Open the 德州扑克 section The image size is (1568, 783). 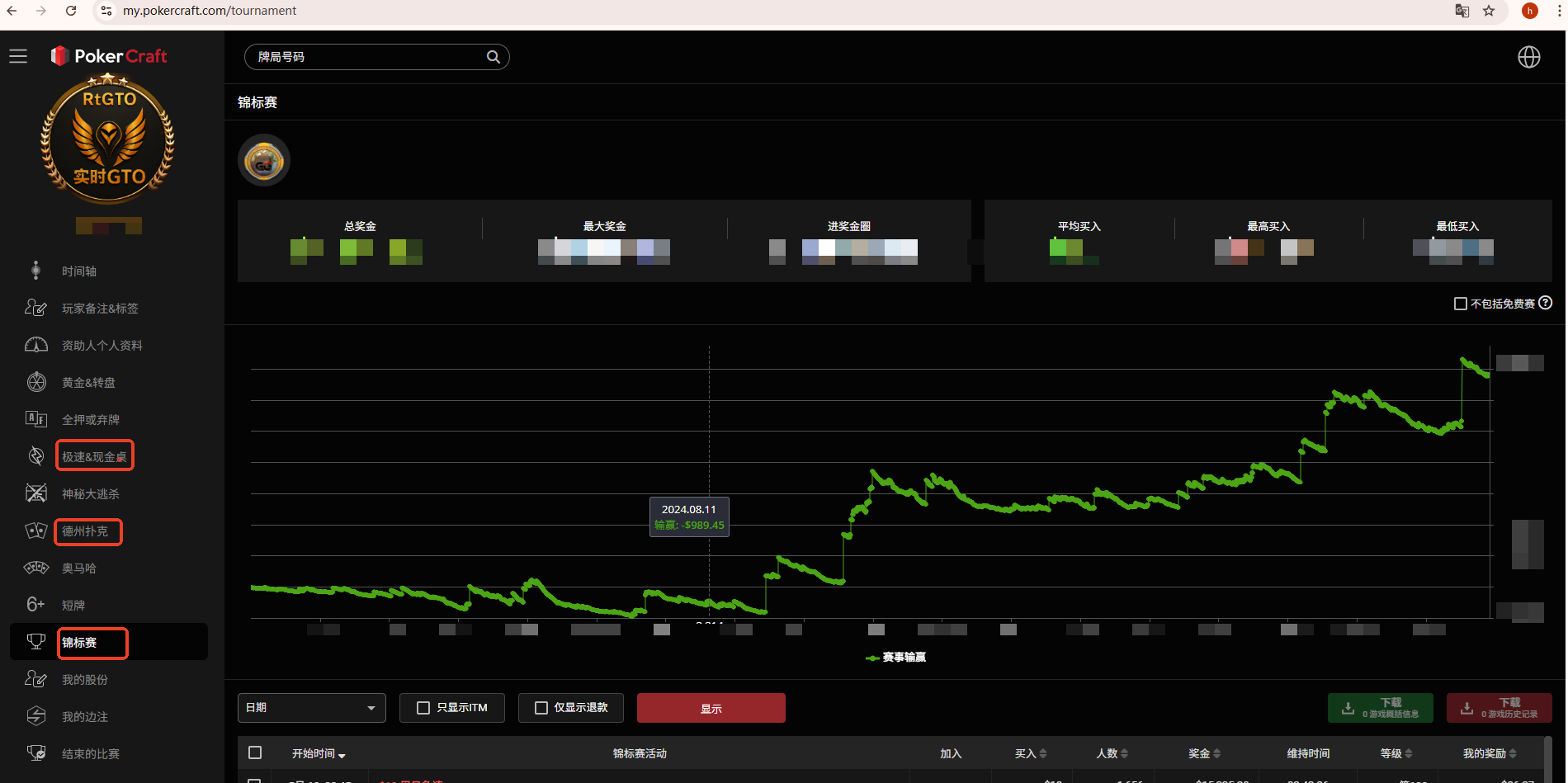[86, 531]
